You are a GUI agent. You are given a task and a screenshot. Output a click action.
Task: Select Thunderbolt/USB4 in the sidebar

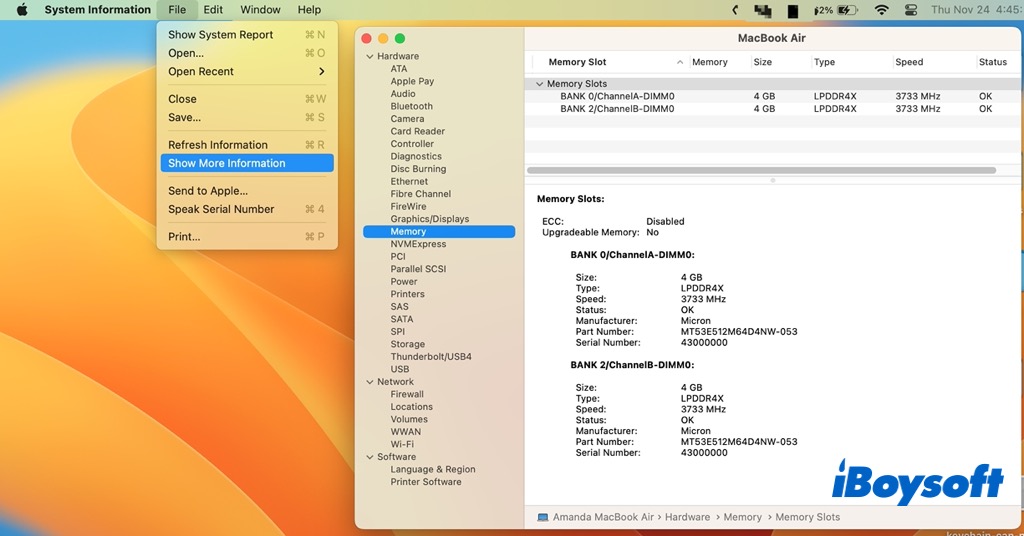click(431, 356)
